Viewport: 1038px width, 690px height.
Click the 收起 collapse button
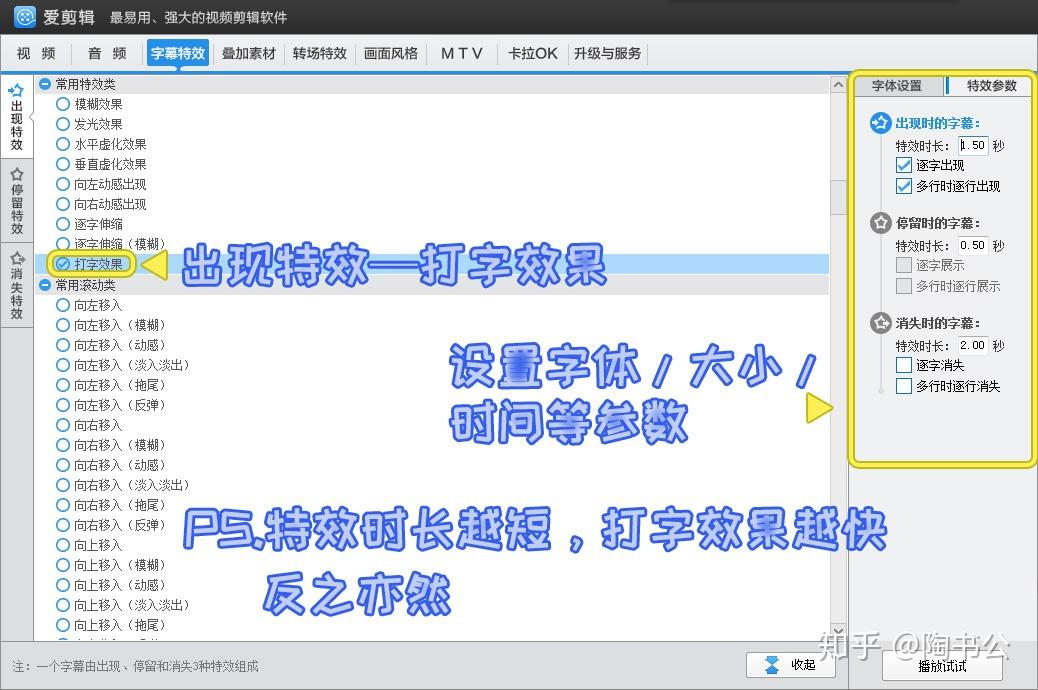click(x=790, y=665)
